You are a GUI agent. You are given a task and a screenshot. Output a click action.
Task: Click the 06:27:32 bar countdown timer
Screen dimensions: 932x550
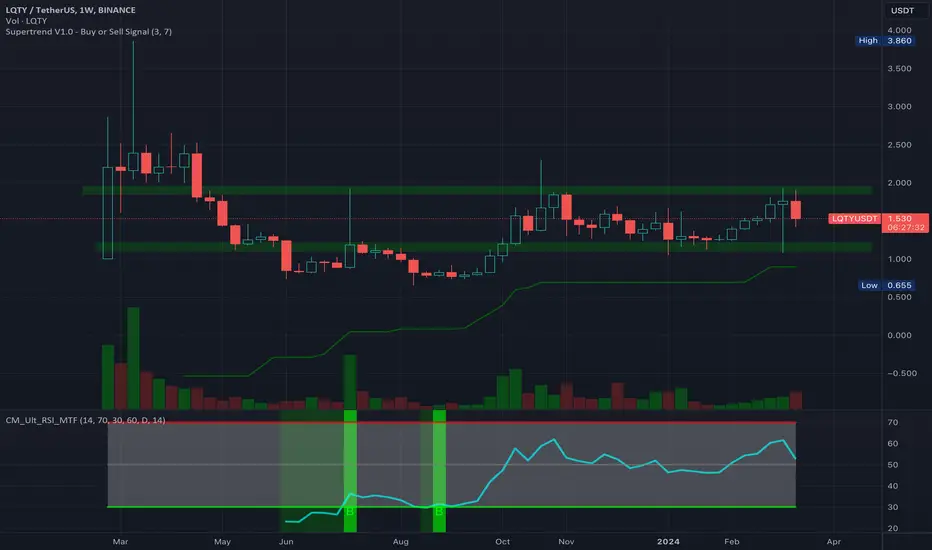[x=905, y=228]
